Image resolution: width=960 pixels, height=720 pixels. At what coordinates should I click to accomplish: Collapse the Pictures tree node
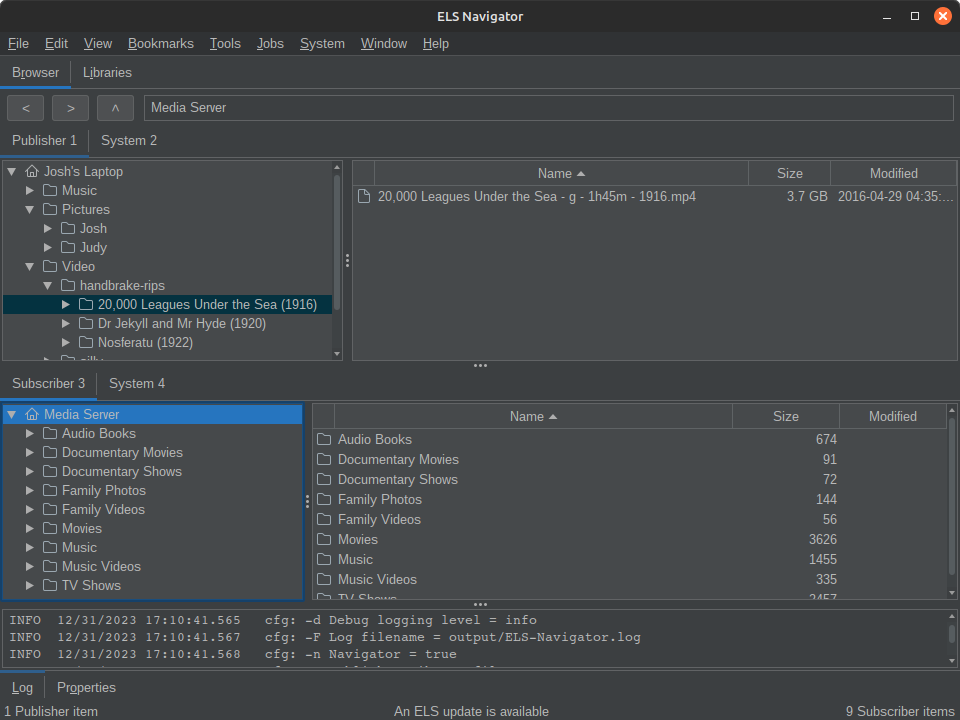point(30,210)
